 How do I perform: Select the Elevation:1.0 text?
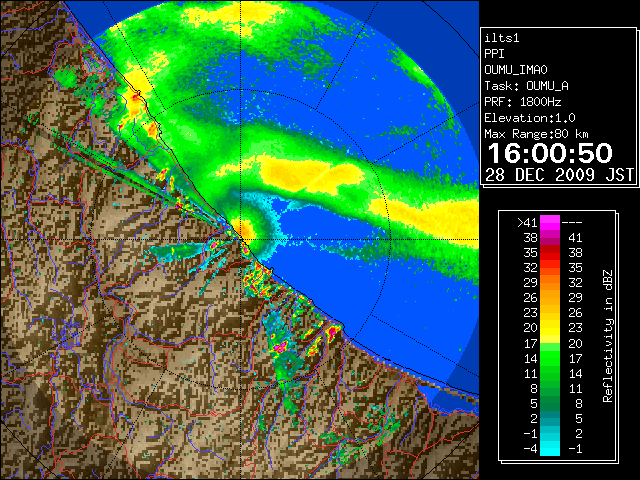[x=530, y=118]
